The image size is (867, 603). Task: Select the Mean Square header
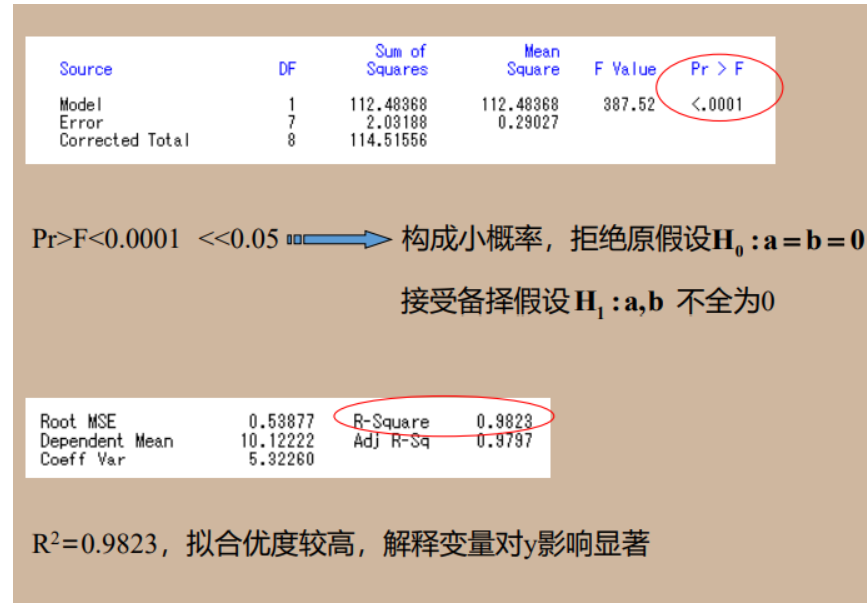pos(532,62)
